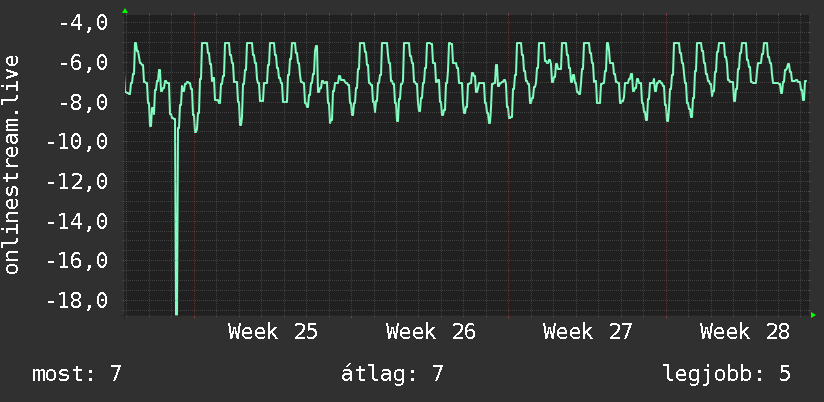Image resolution: width=824 pixels, height=402 pixels.
Task: Click the onlinestream.live vertical axis title
Action: [12, 164]
